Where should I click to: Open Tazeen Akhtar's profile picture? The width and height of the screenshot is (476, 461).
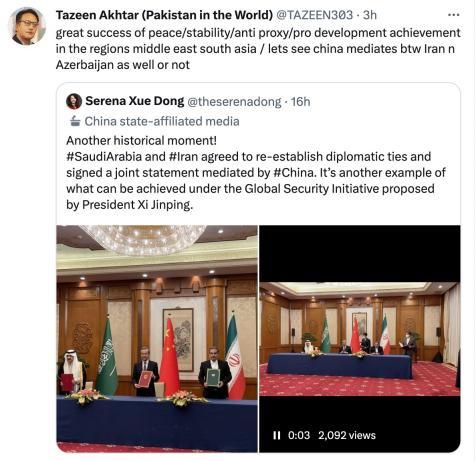(x=27, y=26)
